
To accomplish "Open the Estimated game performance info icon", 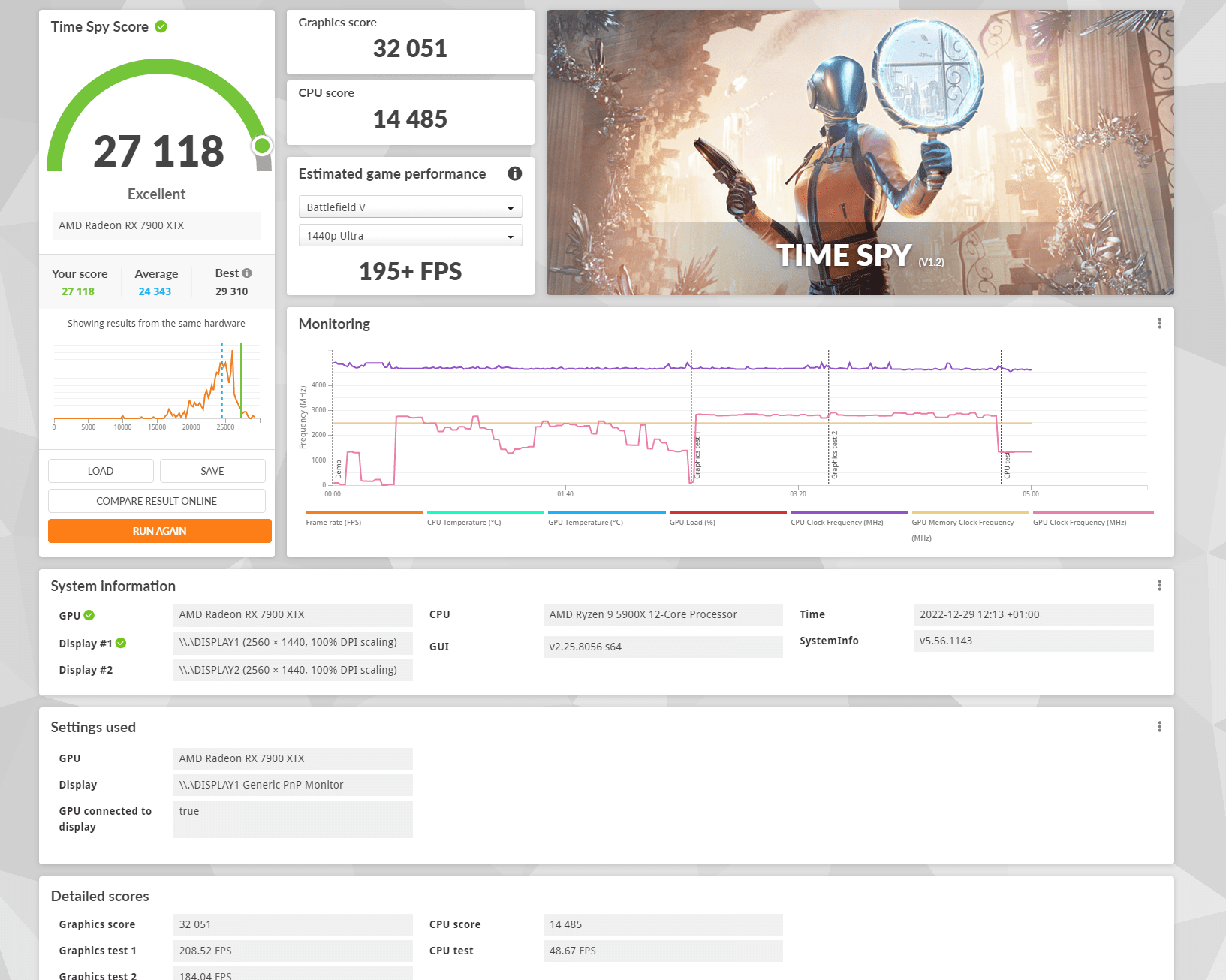I will coord(514,173).
